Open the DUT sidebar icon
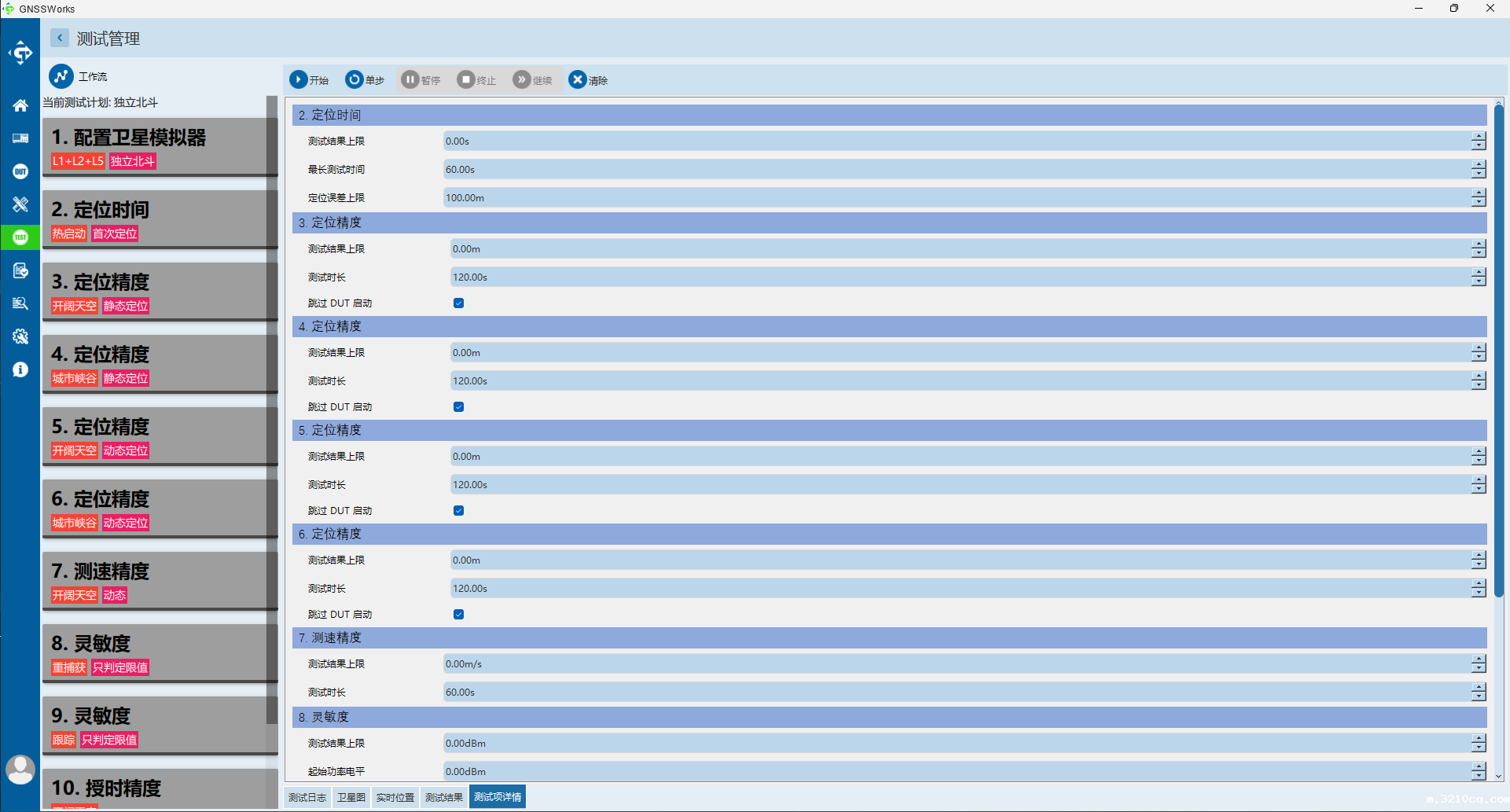1510x812 pixels. [x=20, y=171]
